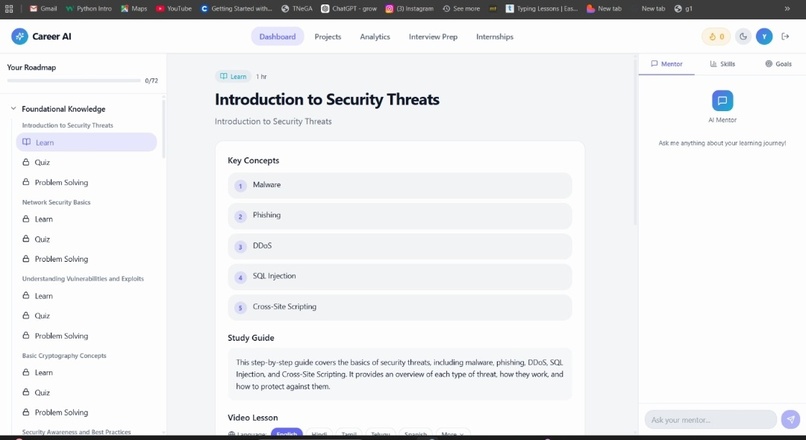Click the Study Guide paragraph text
Viewport: 806px width, 440px height.
click(399, 374)
